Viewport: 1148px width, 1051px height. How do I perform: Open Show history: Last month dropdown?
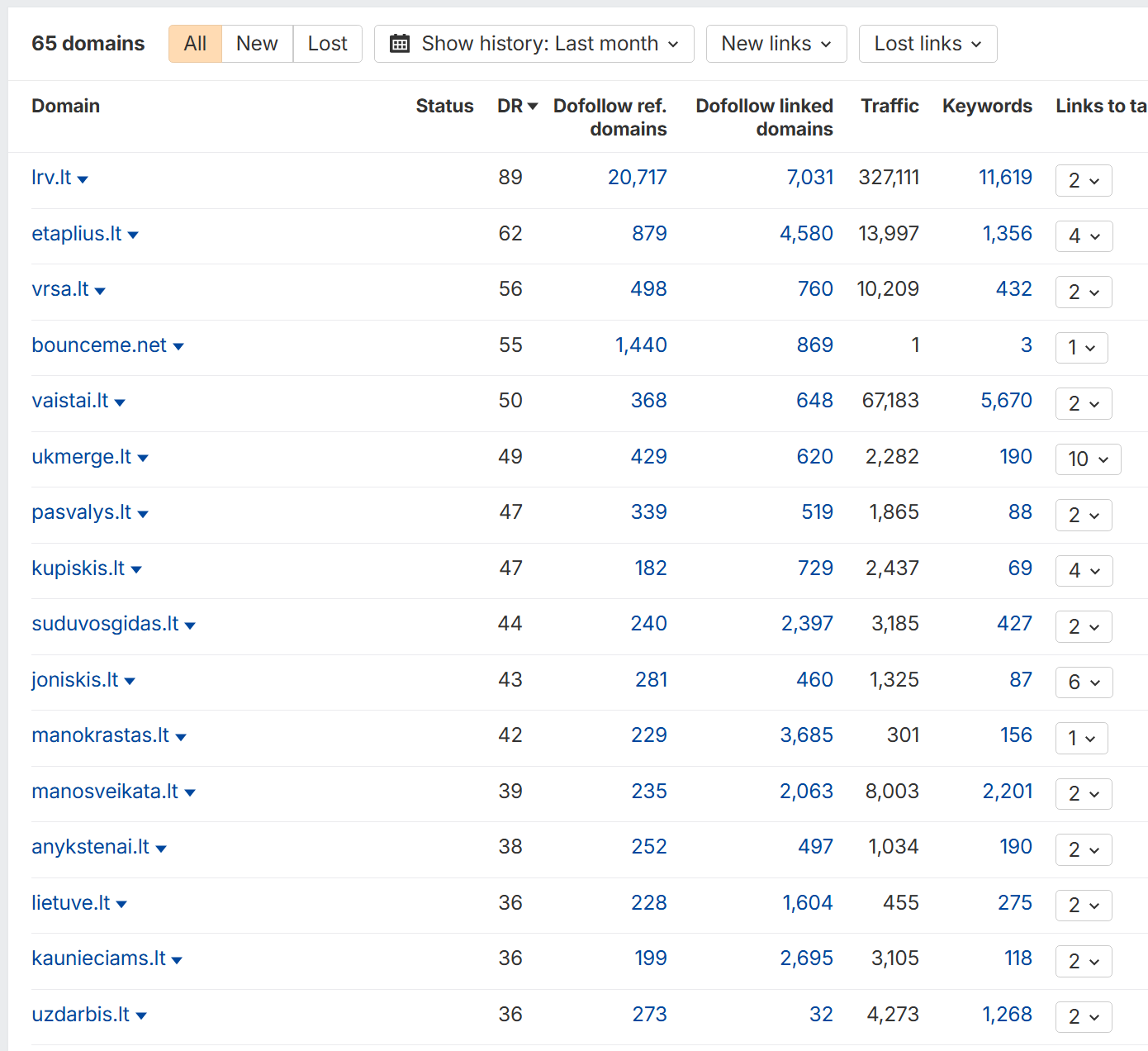(534, 44)
